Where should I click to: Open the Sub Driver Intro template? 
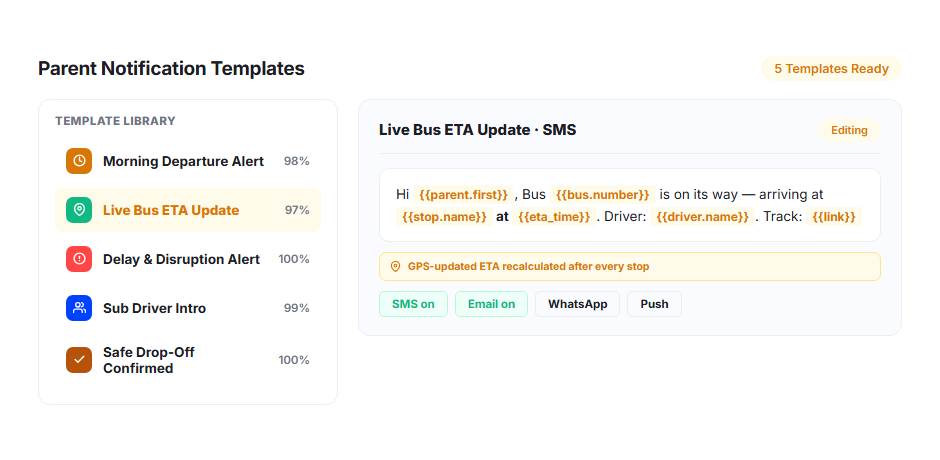188,308
